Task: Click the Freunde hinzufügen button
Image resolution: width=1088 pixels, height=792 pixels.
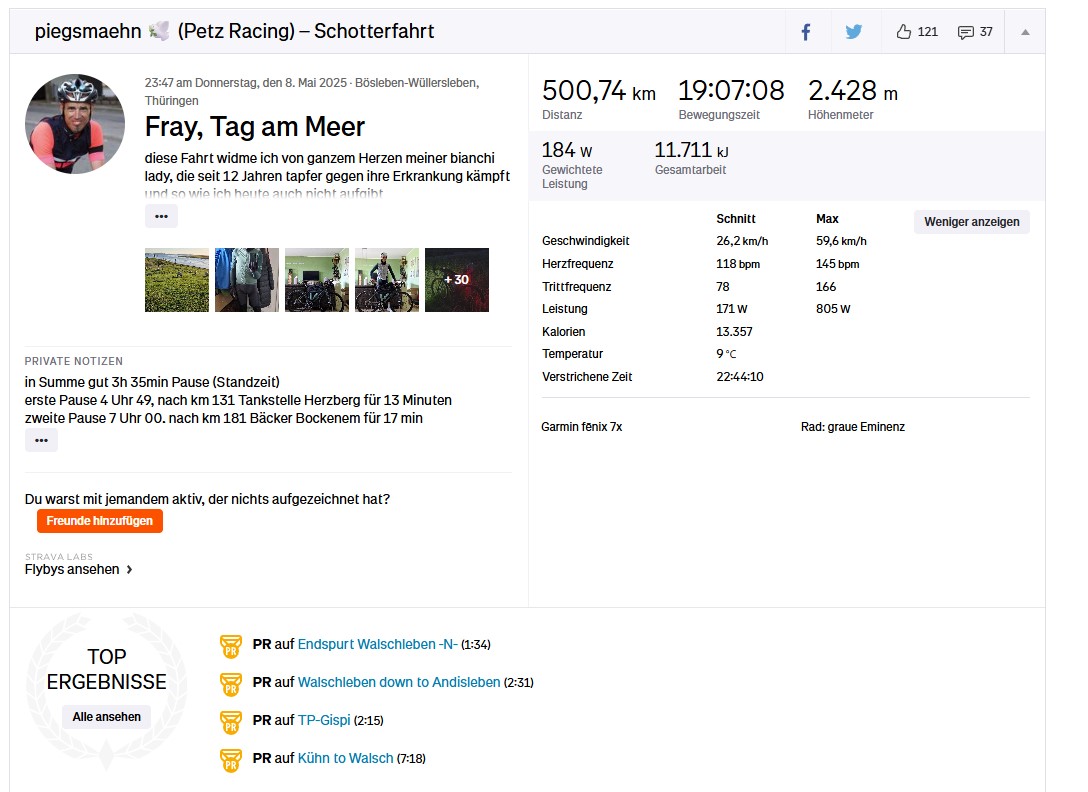Action: pyautogui.click(x=99, y=521)
